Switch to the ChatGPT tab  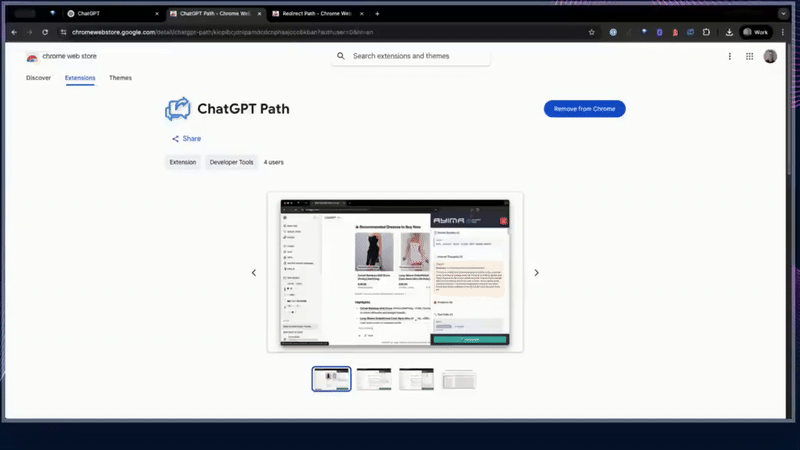click(111, 14)
